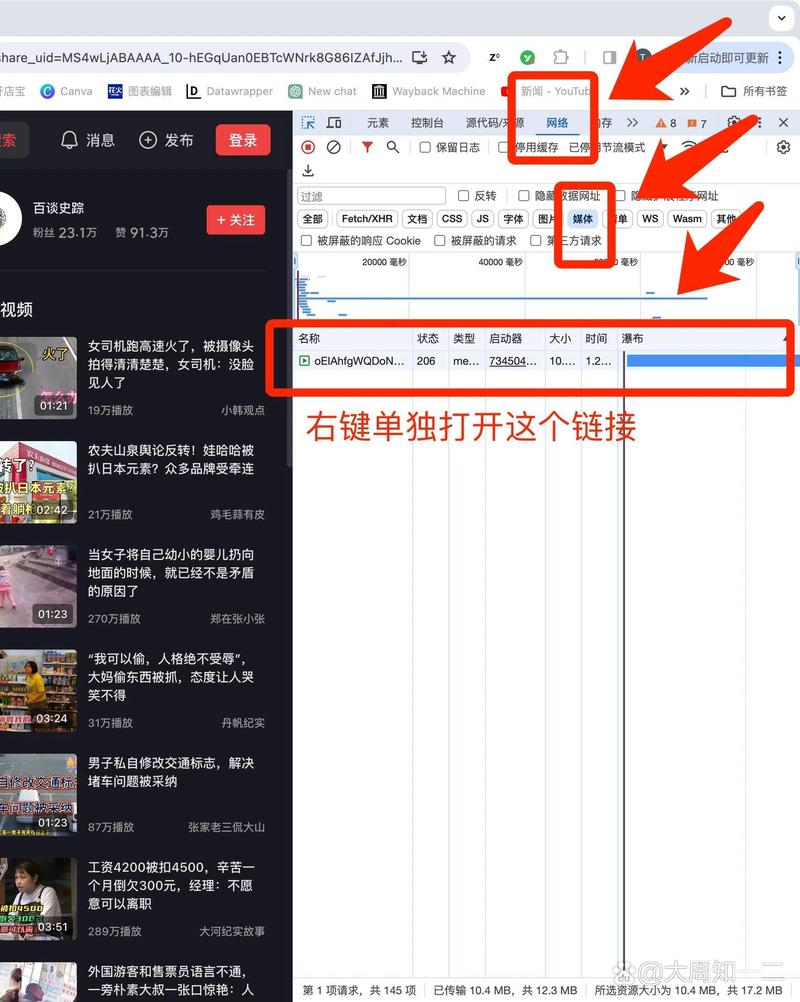
Task: Click the inspect element selector icon
Action: pyautogui.click(x=309, y=123)
